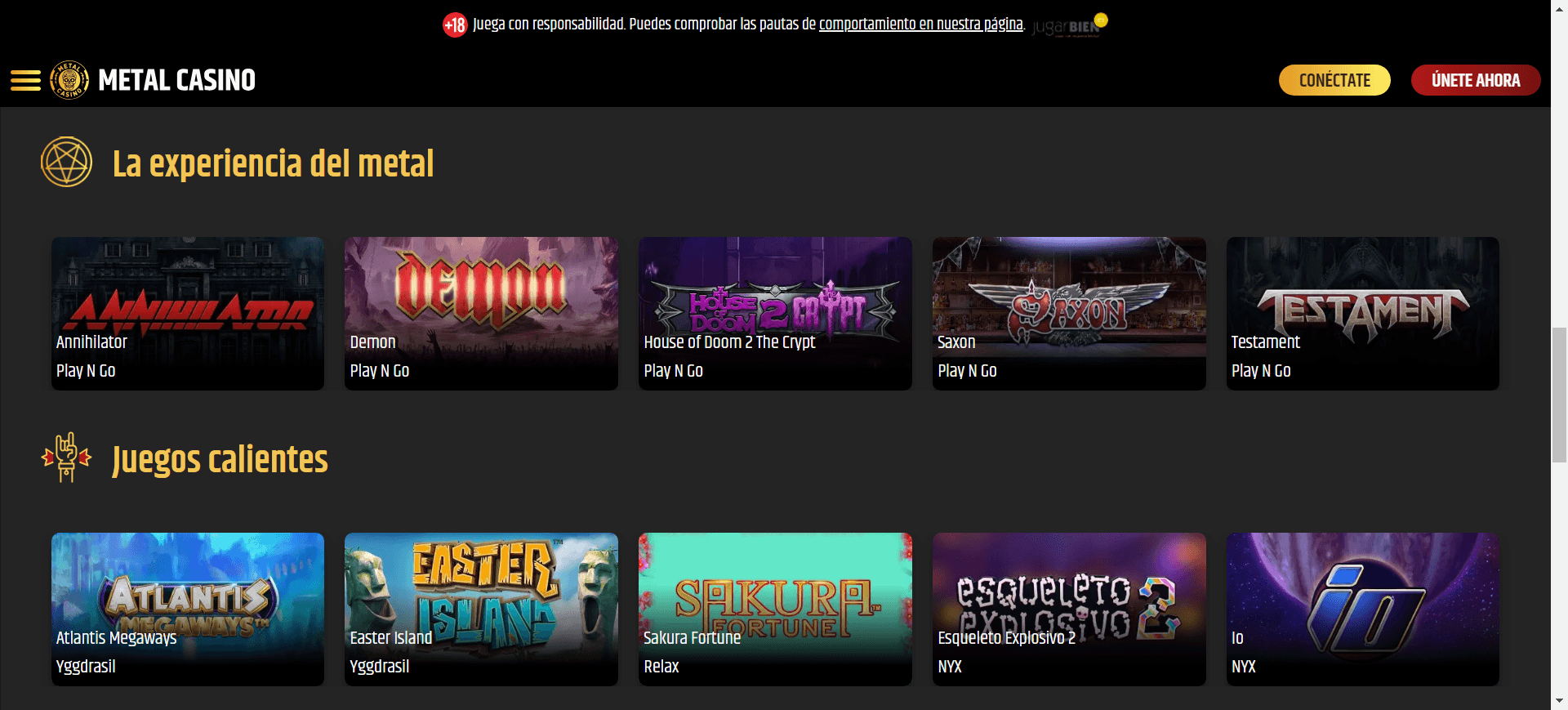This screenshot has height=710, width=1568.
Task: Launch the Demon slot game
Action: tap(481, 313)
